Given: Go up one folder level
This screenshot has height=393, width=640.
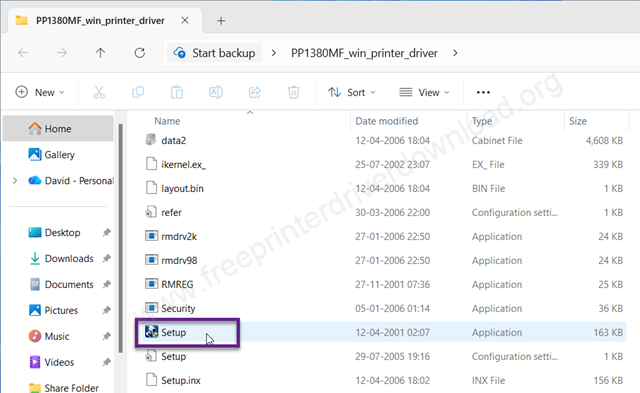Looking at the screenshot, I should [100, 53].
